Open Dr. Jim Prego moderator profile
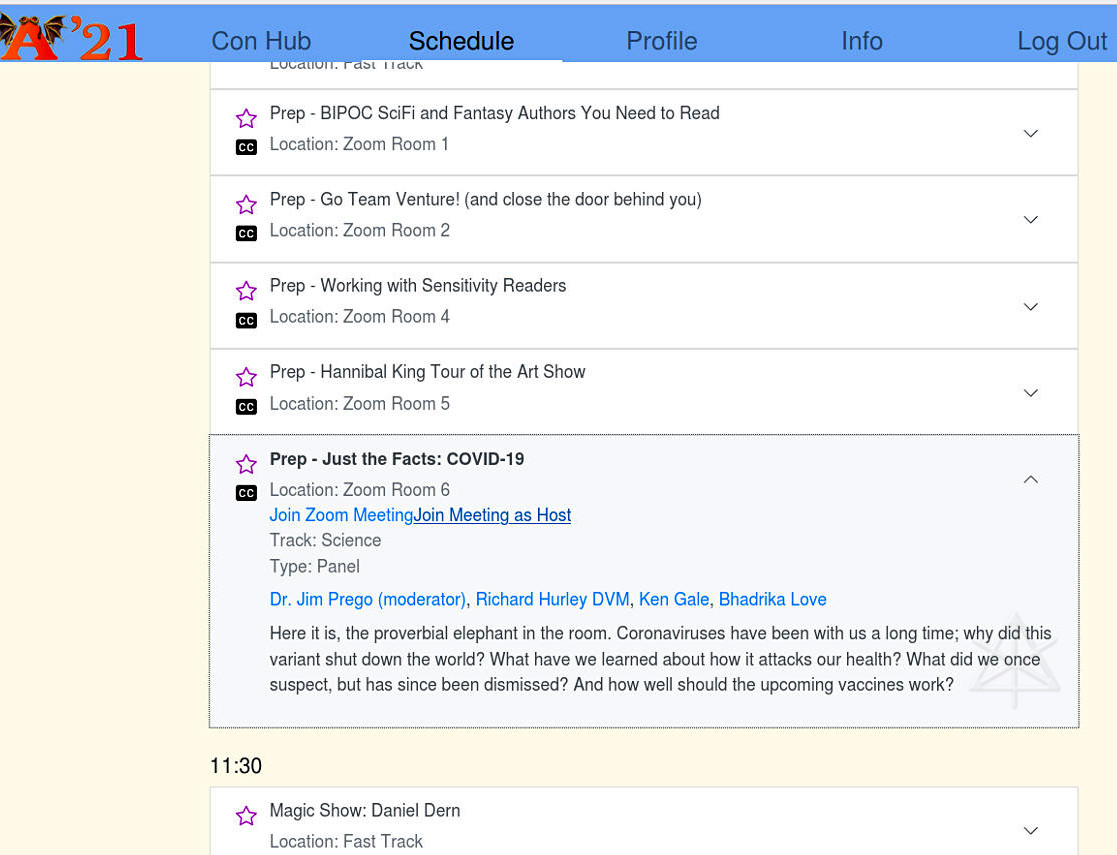Image resolution: width=1117 pixels, height=855 pixels. 367,599
